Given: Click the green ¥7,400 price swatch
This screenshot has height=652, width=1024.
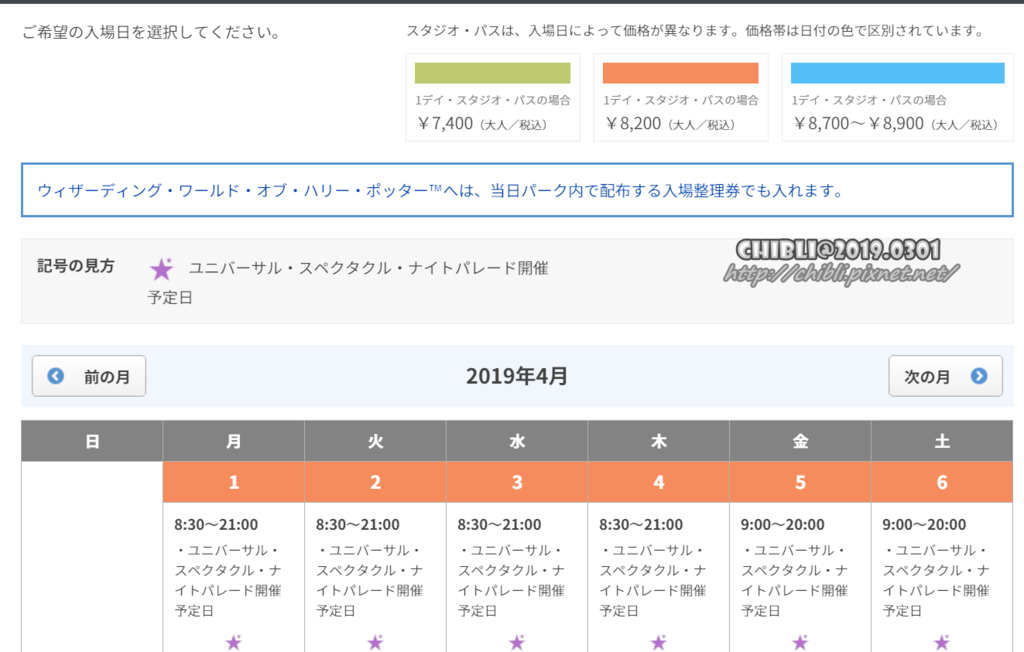Looking at the screenshot, I should coord(492,73).
